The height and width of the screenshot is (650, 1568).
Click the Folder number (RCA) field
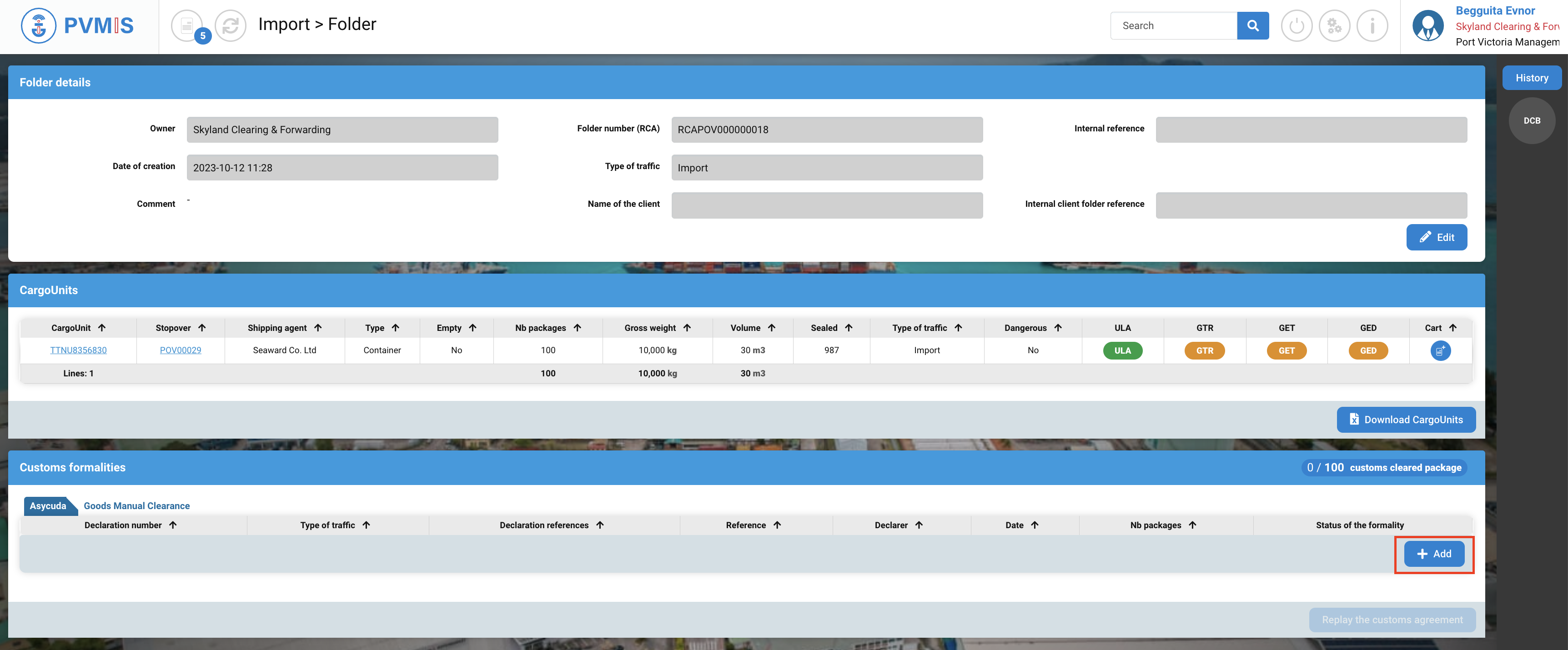827,130
